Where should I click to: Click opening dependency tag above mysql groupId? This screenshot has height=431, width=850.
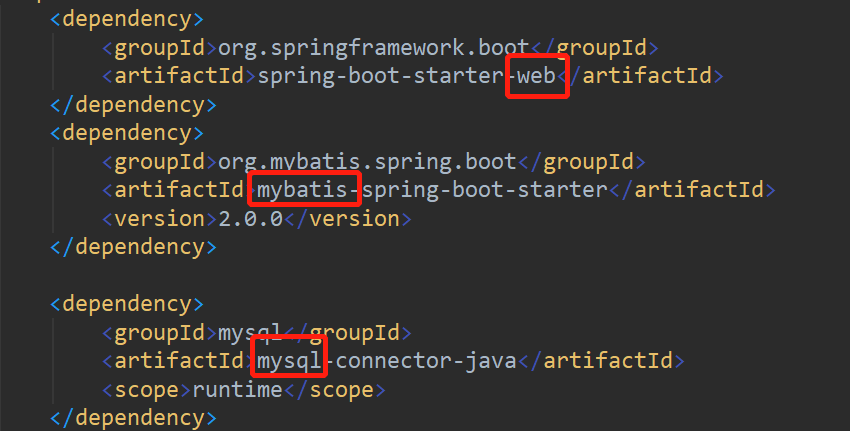(x=127, y=304)
